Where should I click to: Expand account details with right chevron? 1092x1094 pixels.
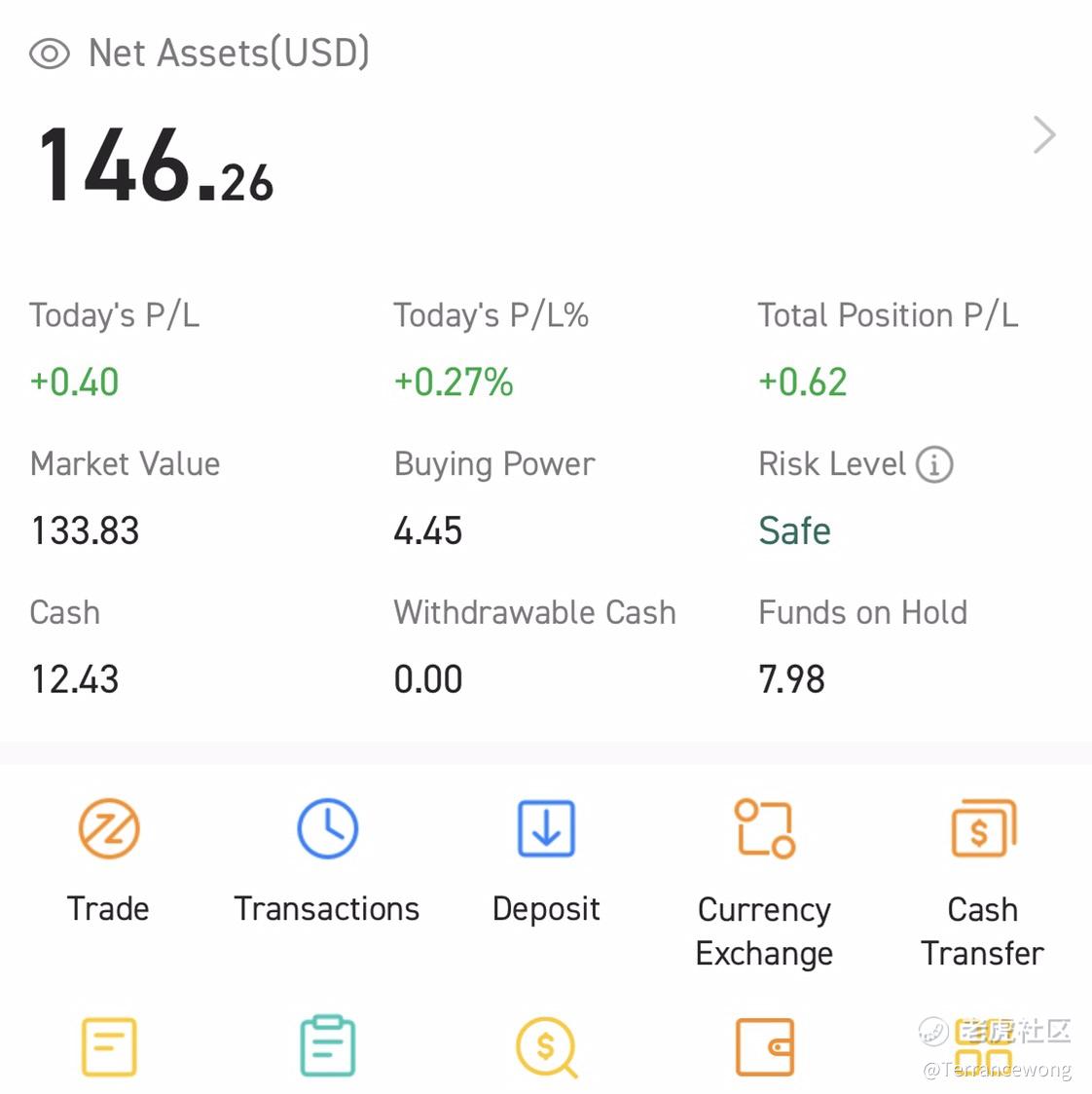tap(1044, 135)
